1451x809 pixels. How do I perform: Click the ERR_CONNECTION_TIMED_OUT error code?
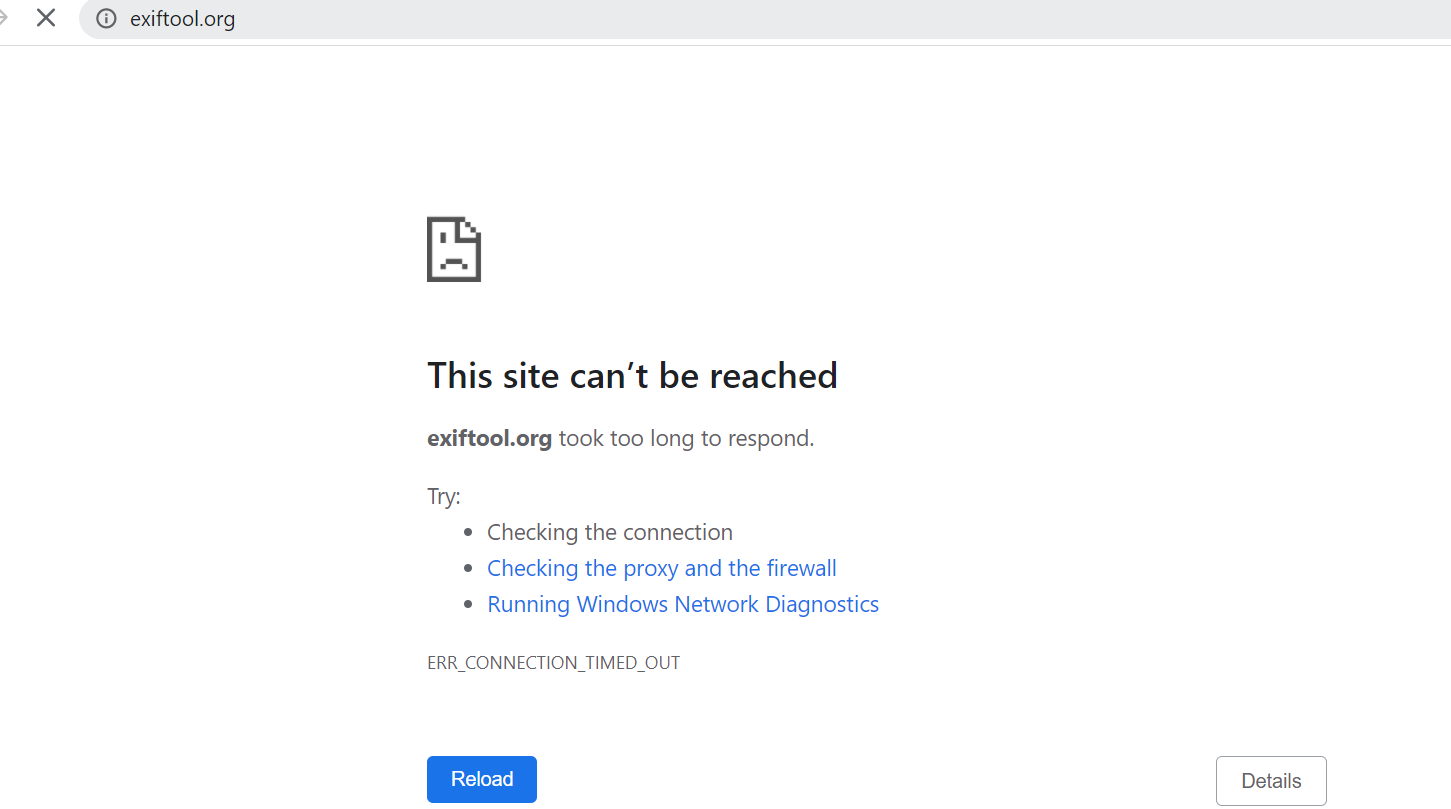[553, 663]
